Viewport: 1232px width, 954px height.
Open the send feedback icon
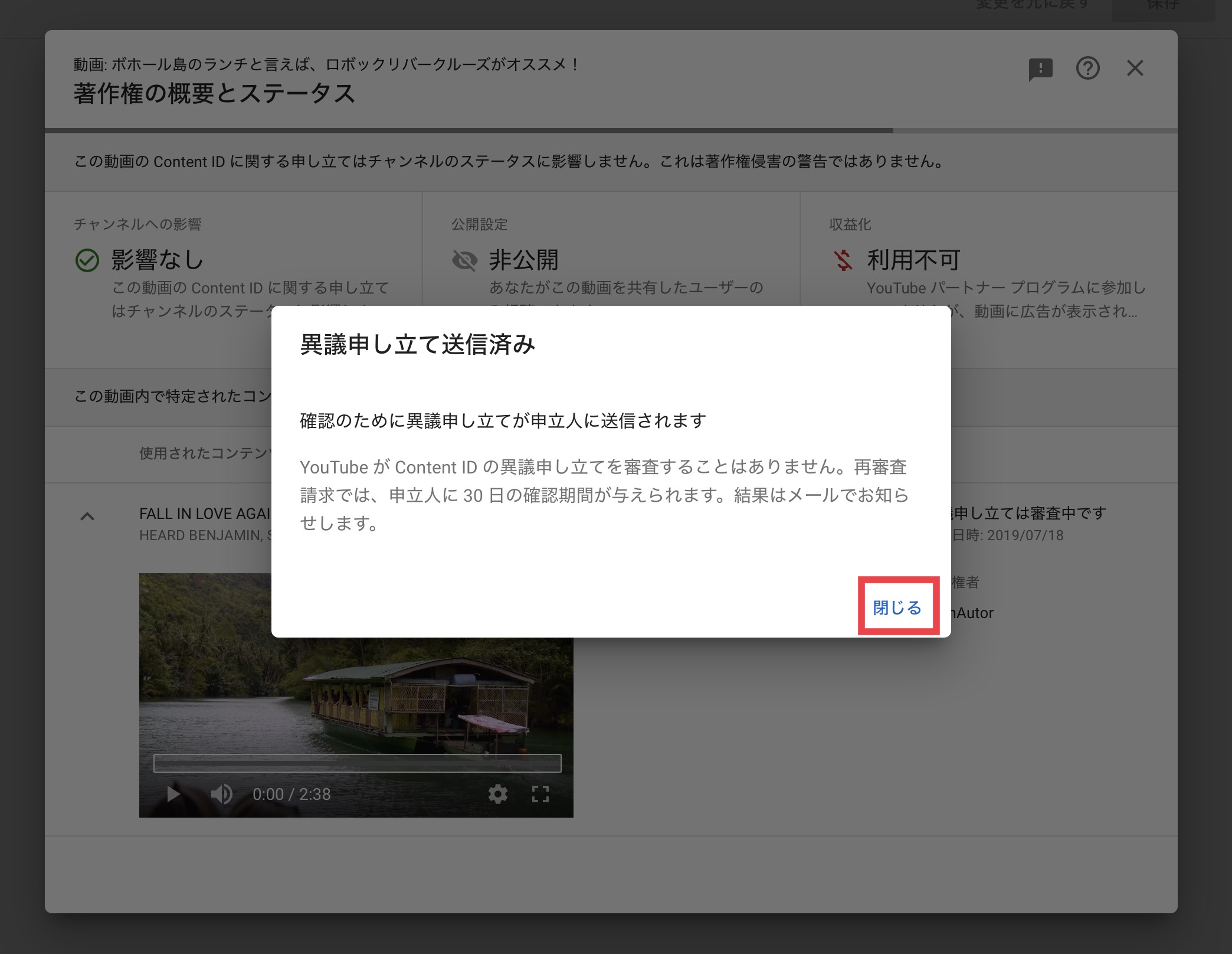coord(1040,69)
